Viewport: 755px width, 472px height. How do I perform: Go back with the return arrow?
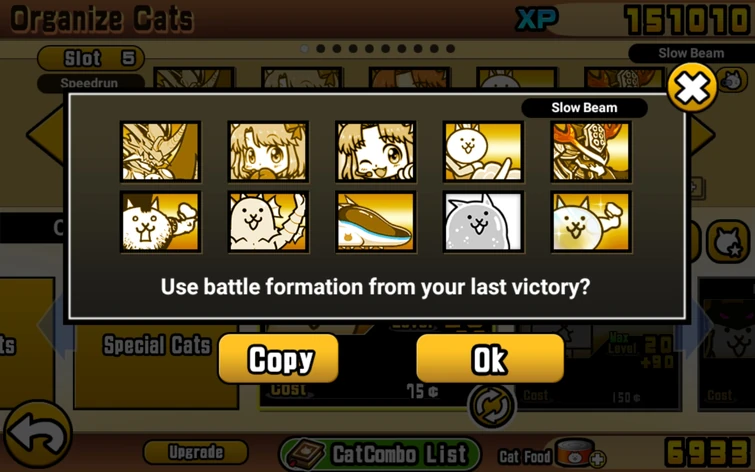(x=38, y=436)
